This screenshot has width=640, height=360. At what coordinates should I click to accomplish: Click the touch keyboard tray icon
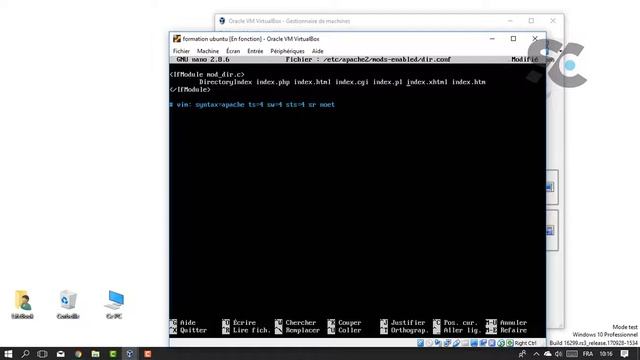point(572,354)
